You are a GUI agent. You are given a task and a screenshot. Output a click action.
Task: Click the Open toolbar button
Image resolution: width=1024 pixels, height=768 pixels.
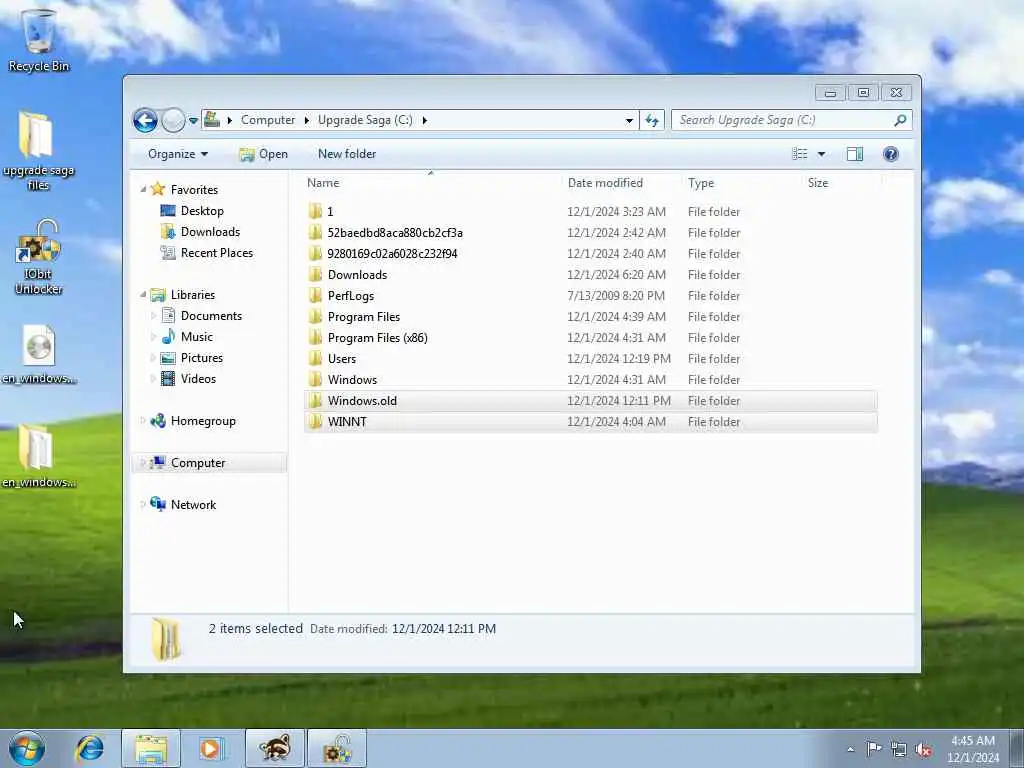263,154
